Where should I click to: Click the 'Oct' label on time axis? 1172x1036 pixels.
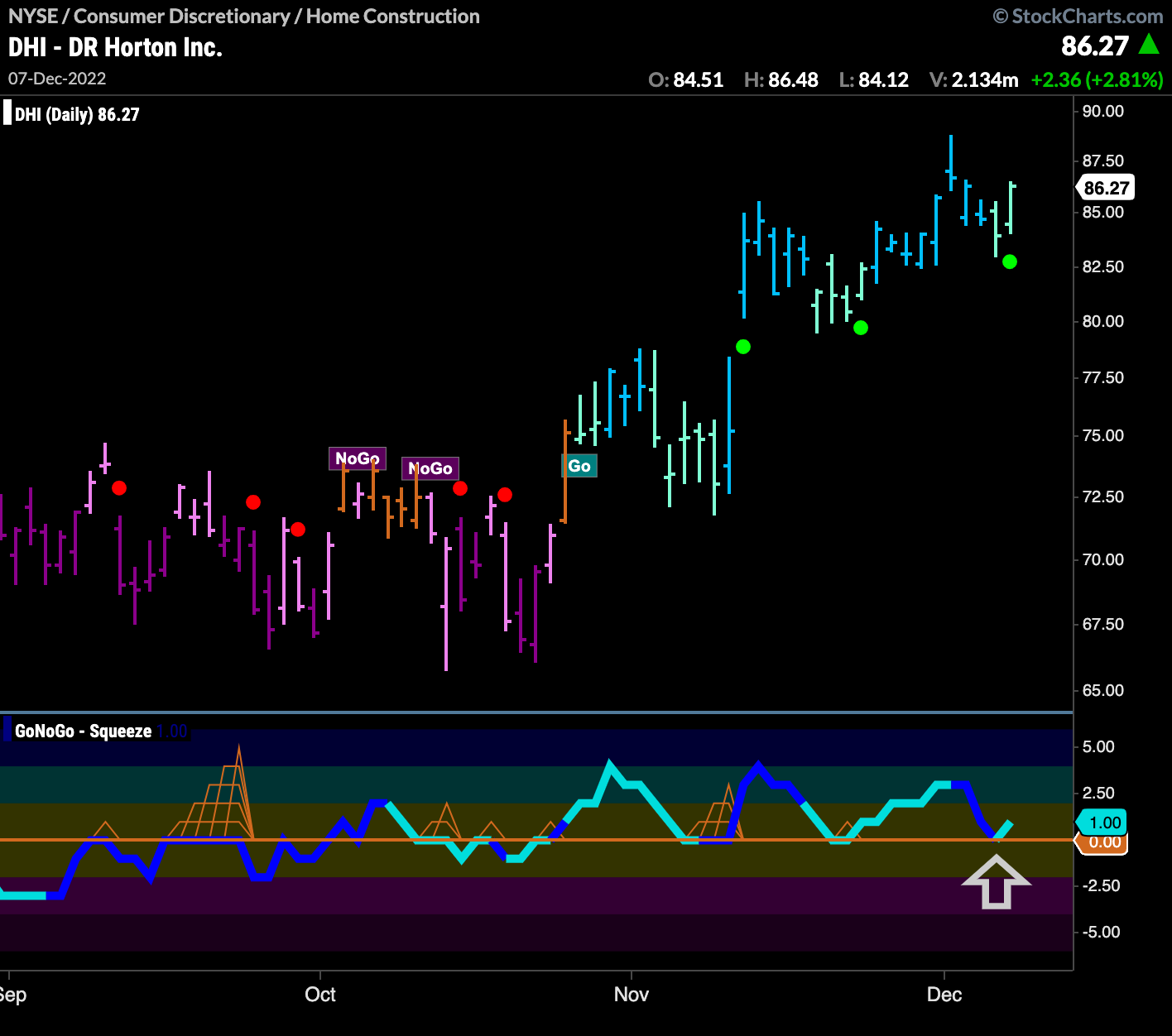pyautogui.click(x=320, y=995)
